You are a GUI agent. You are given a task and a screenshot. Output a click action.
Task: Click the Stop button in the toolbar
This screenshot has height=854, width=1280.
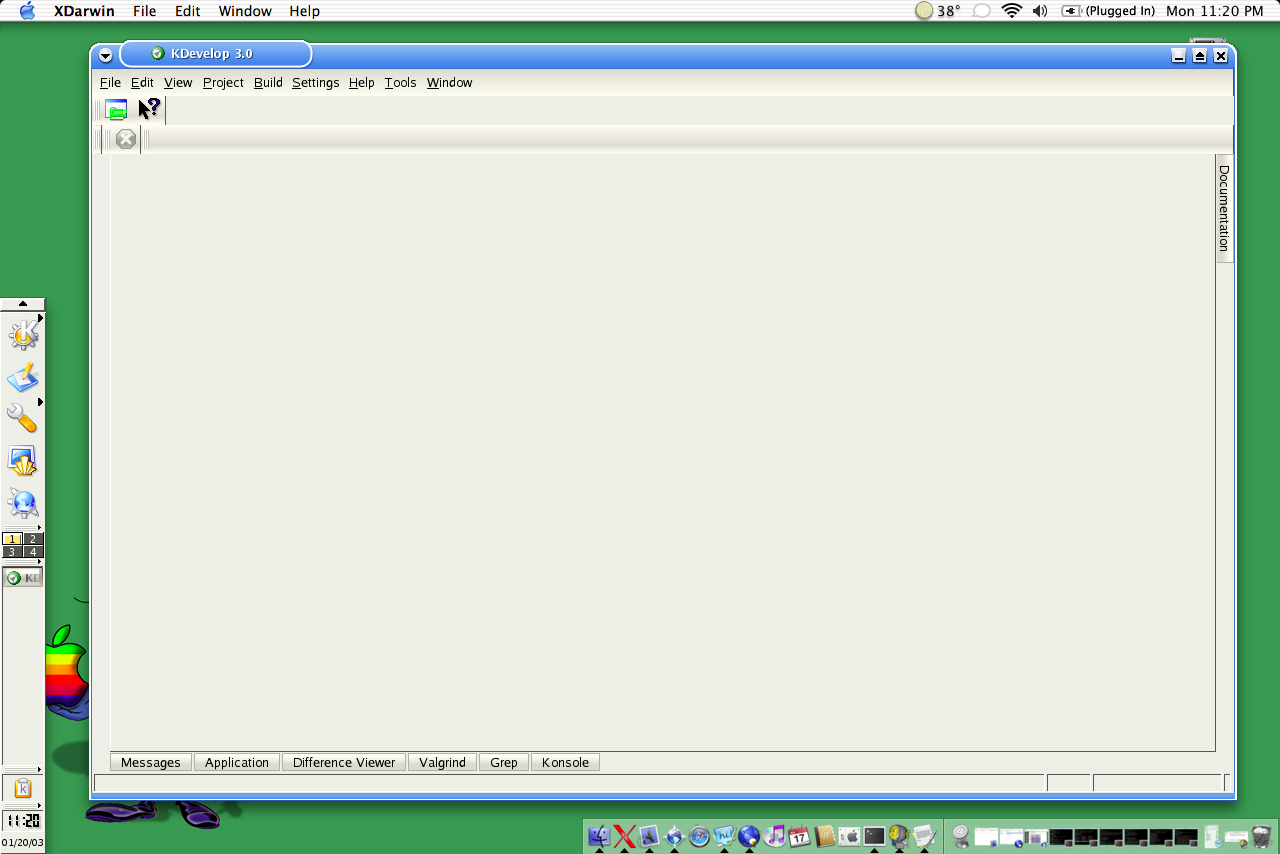pyautogui.click(x=125, y=139)
